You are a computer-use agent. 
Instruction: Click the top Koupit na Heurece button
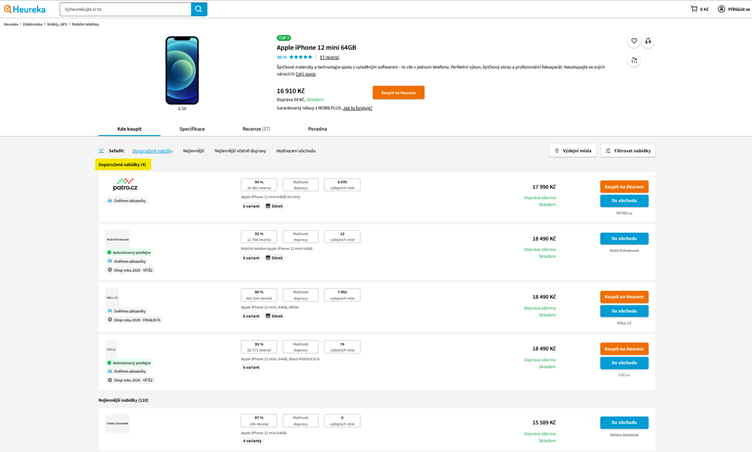(x=399, y=92)
